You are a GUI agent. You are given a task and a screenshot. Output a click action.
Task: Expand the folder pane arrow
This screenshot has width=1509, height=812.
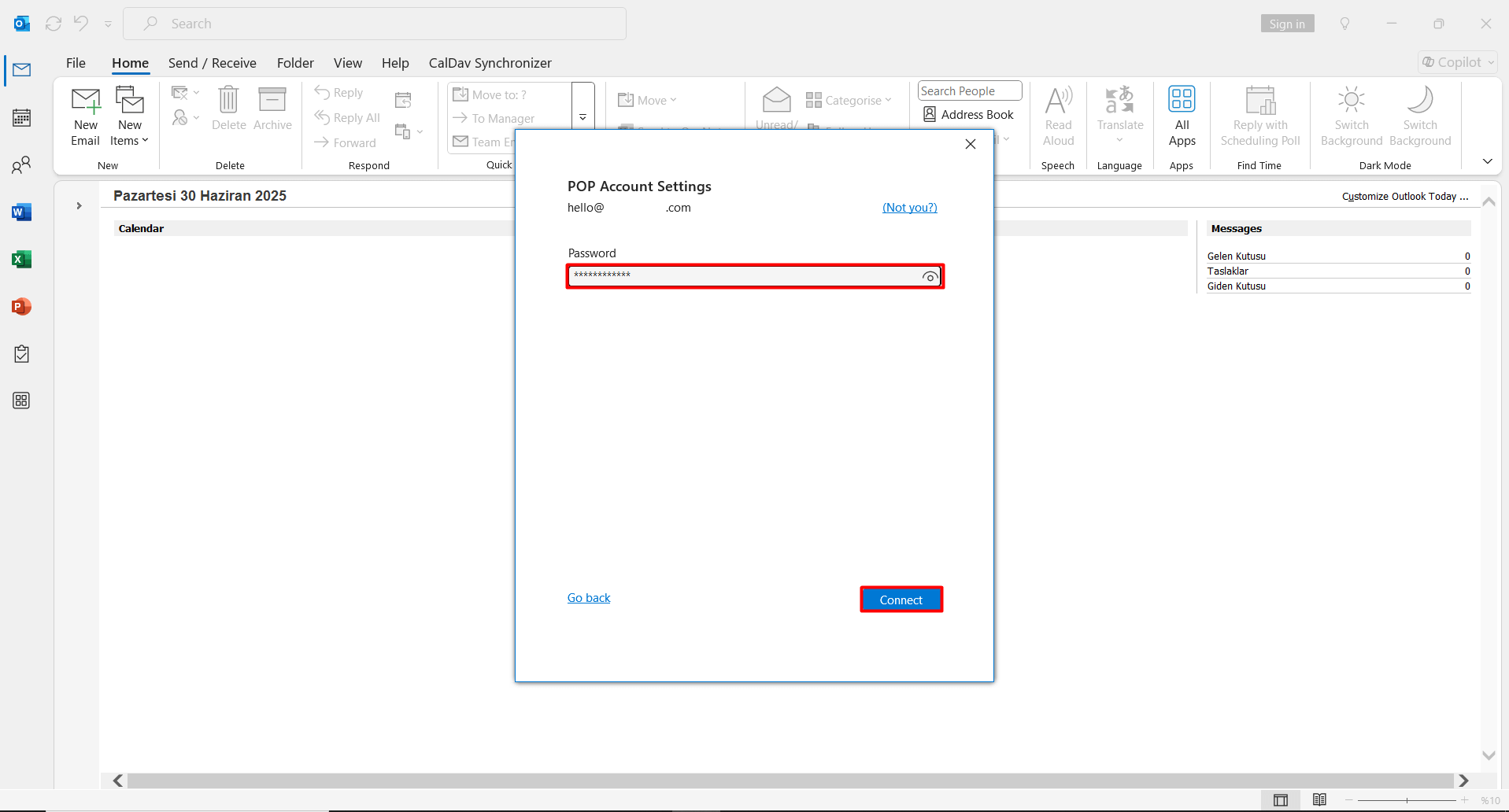[79, 206]
